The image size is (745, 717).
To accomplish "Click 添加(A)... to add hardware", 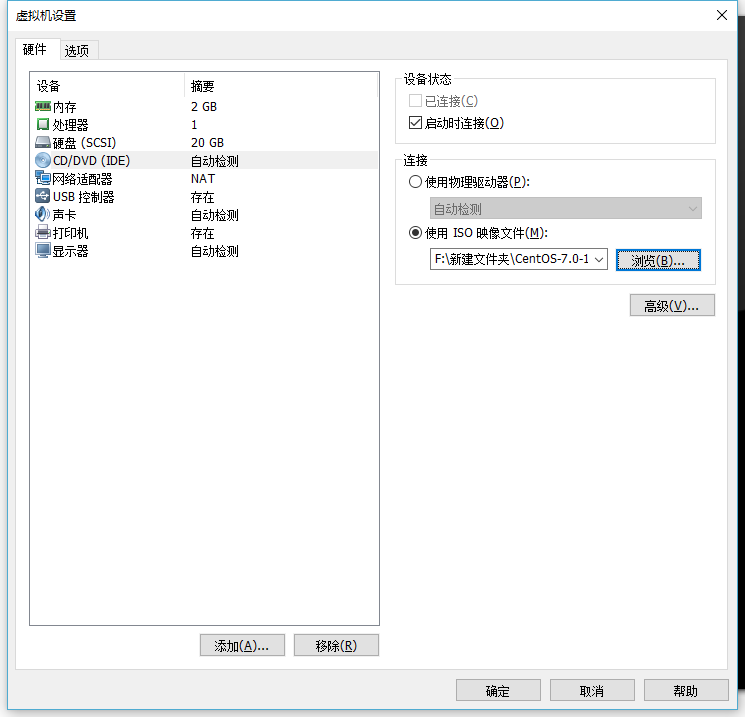I will [x=242, y=645].
